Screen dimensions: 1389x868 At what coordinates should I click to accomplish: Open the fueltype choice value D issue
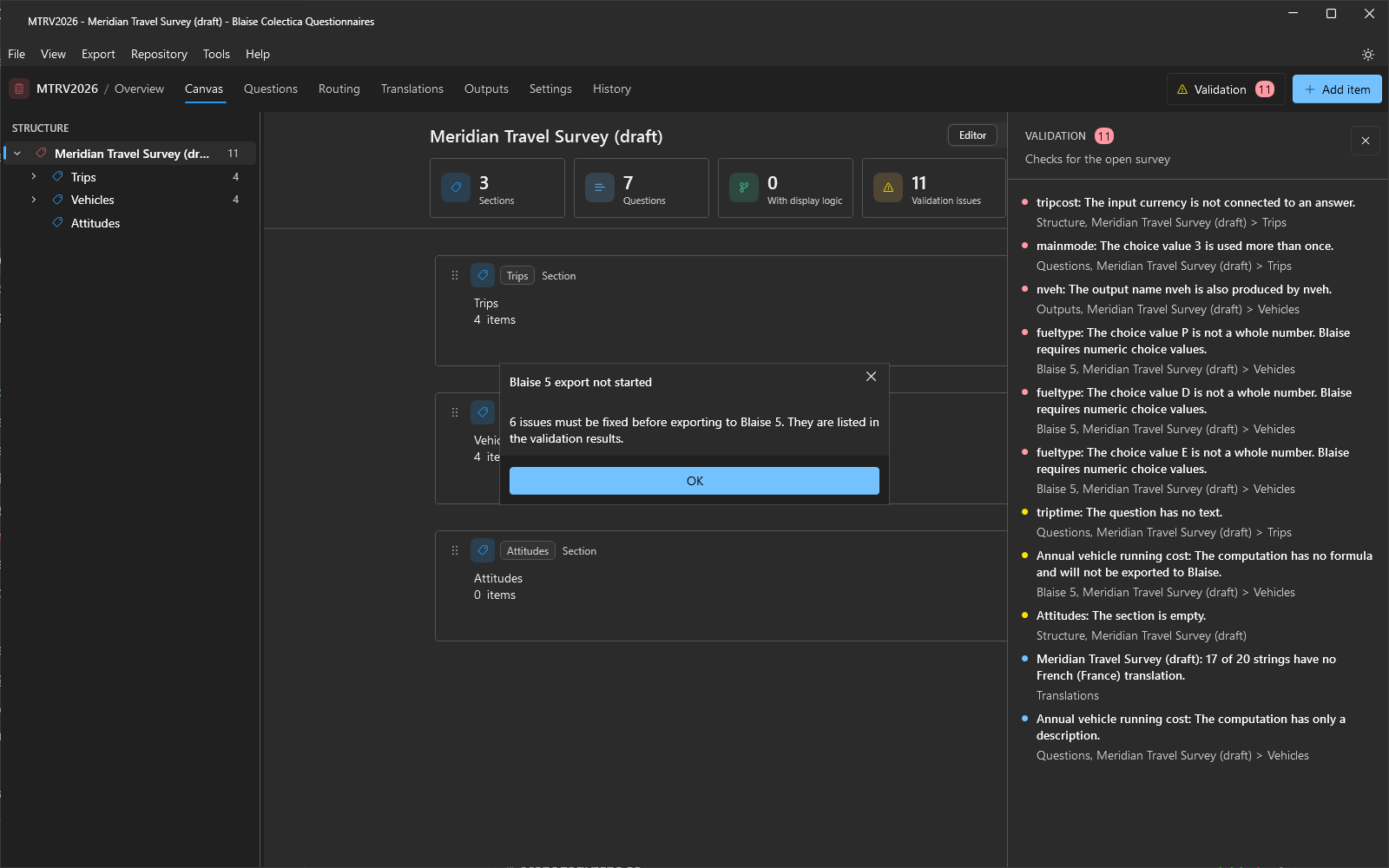click(x=1198, y=411)
